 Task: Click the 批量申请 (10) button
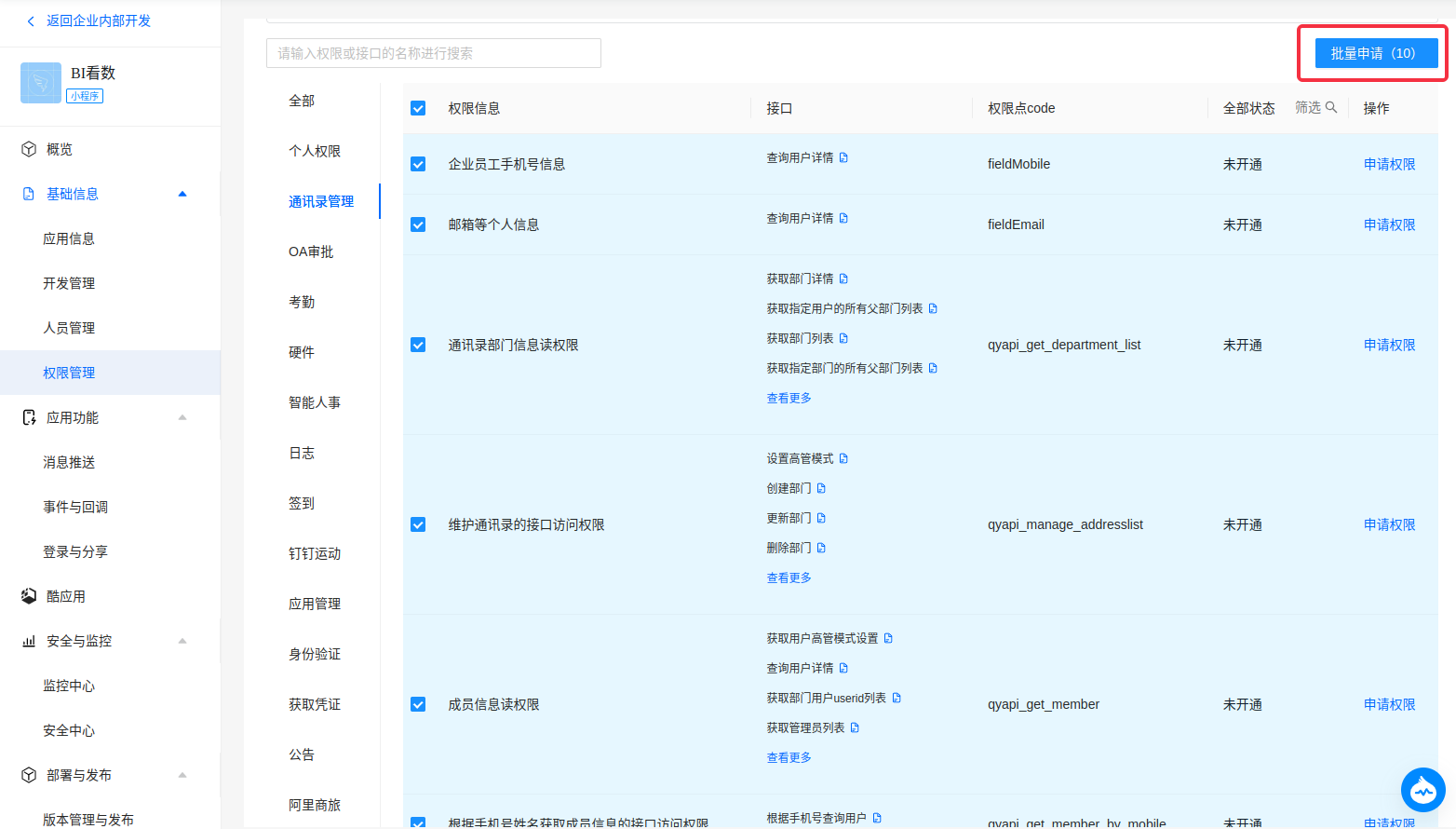pyautogui.click(x=1372, y=53)
